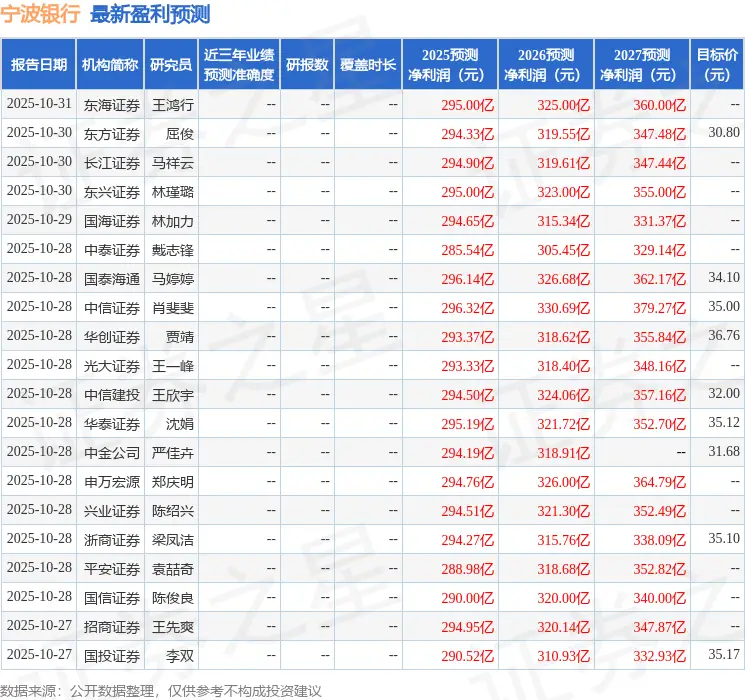Select the 华创证券 institution cell
This screenshot has height=700, width=745.
[112, 337]
